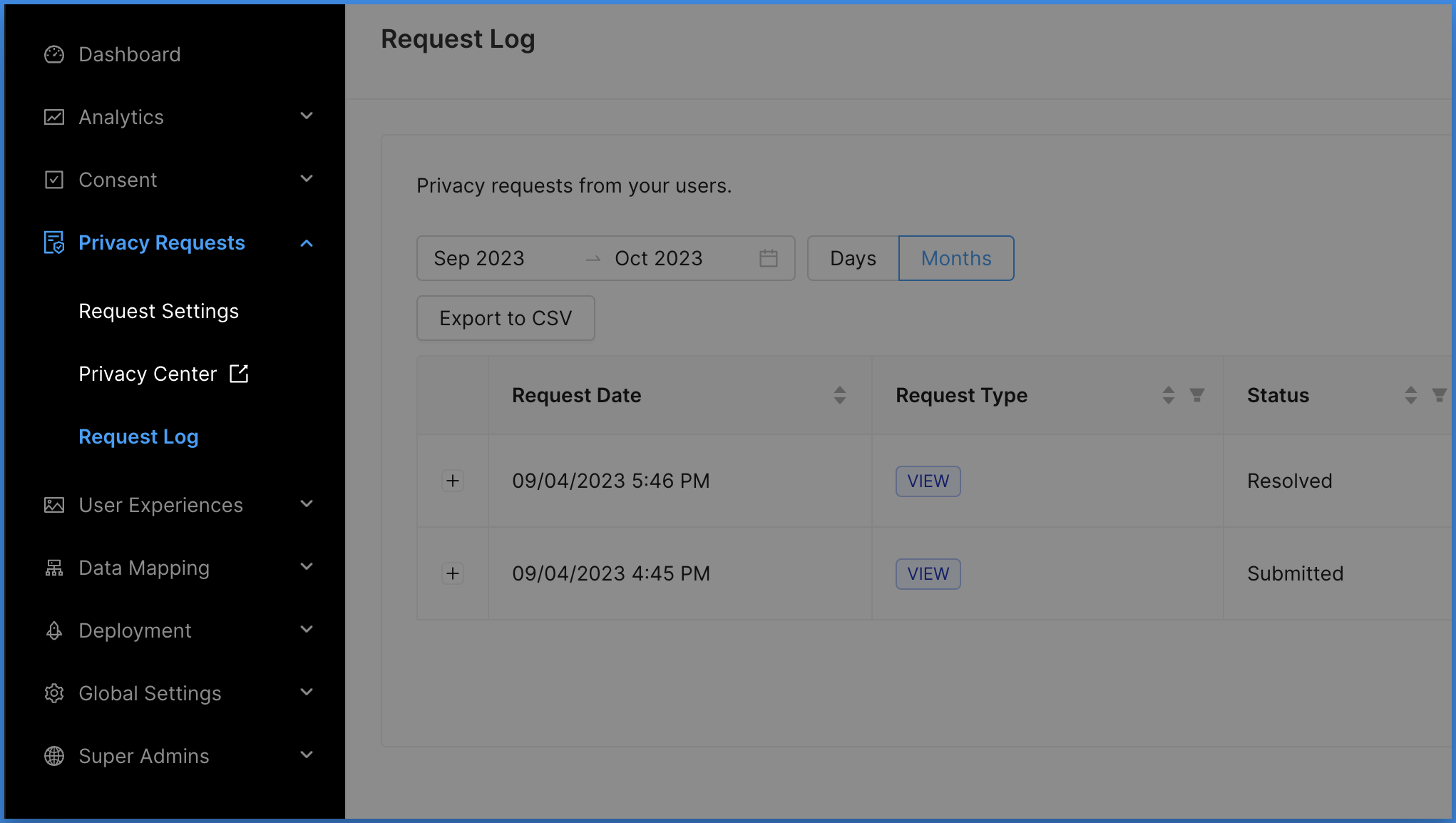Expand the first request row with plus
The image size is (1456, 823).
(452, 481)
